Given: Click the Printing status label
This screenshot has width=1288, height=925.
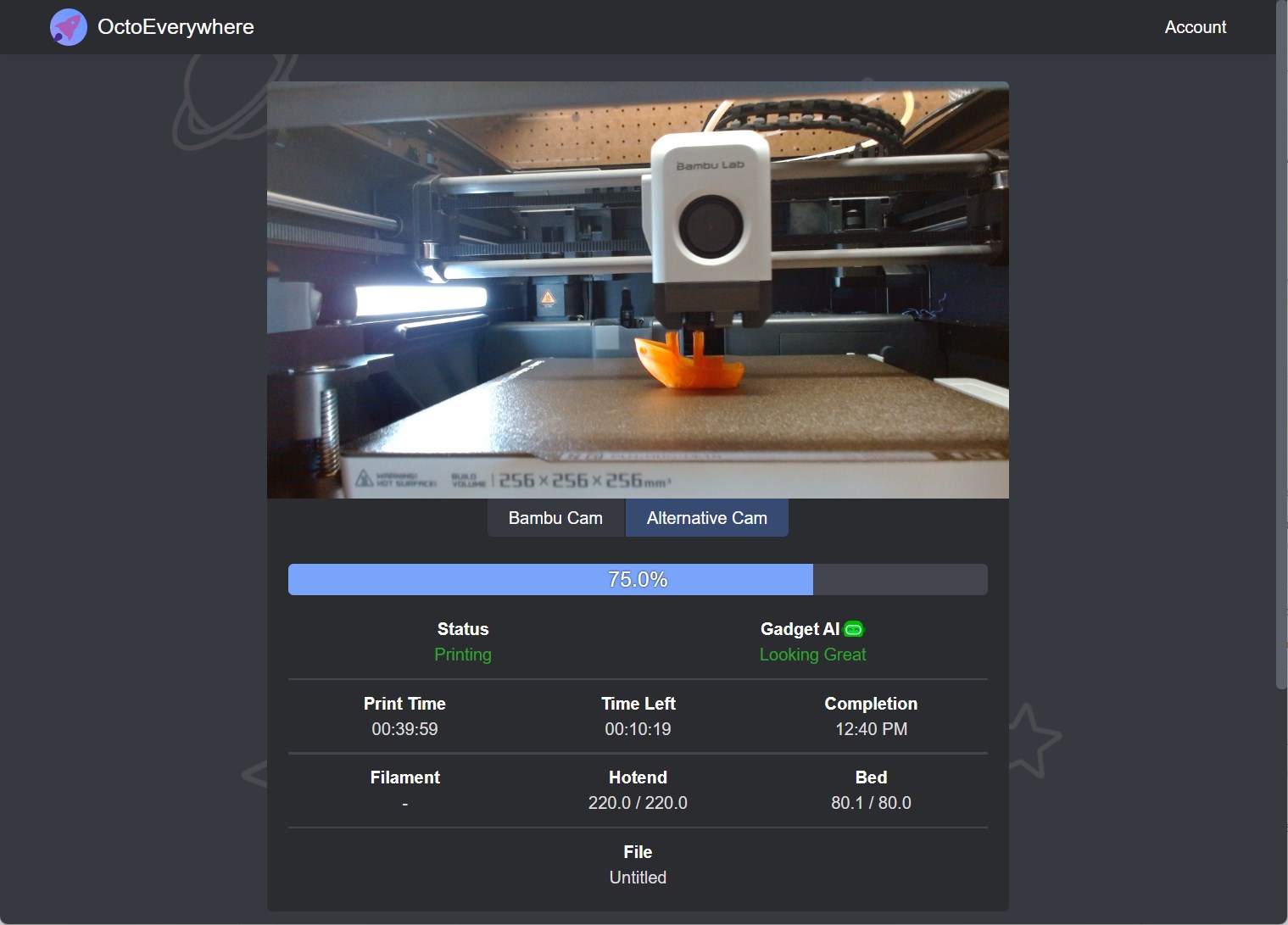Looking at the screenshot, I should click(x=462, y=654).
